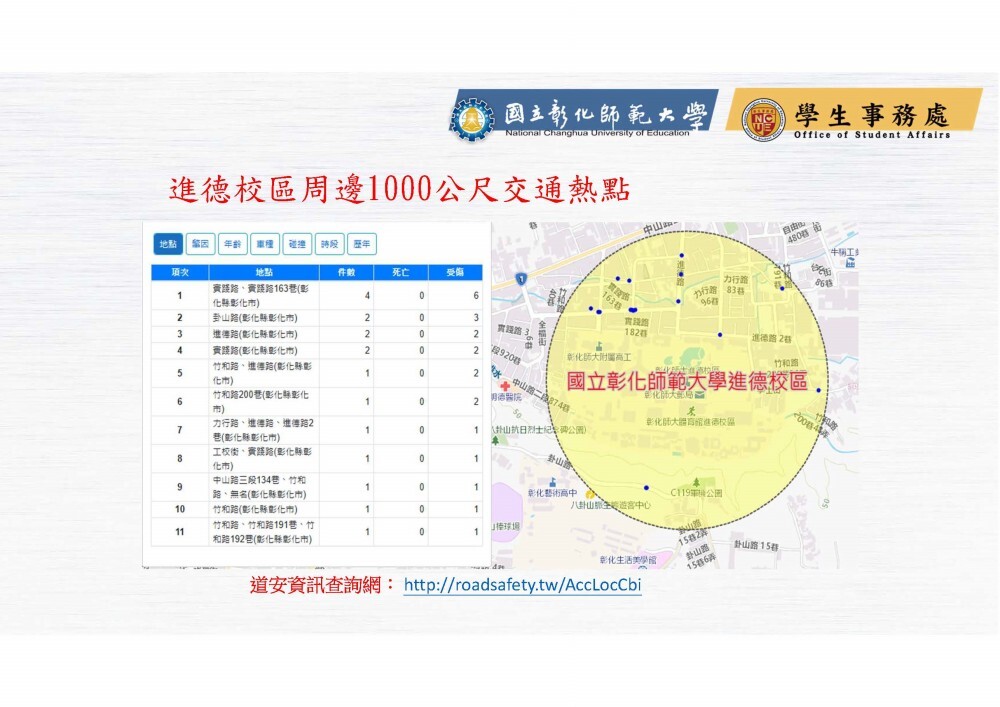Click the 項次 column header
This screenshot has height=707, width=1000.
pyautogui.click(x=180, y=272)
